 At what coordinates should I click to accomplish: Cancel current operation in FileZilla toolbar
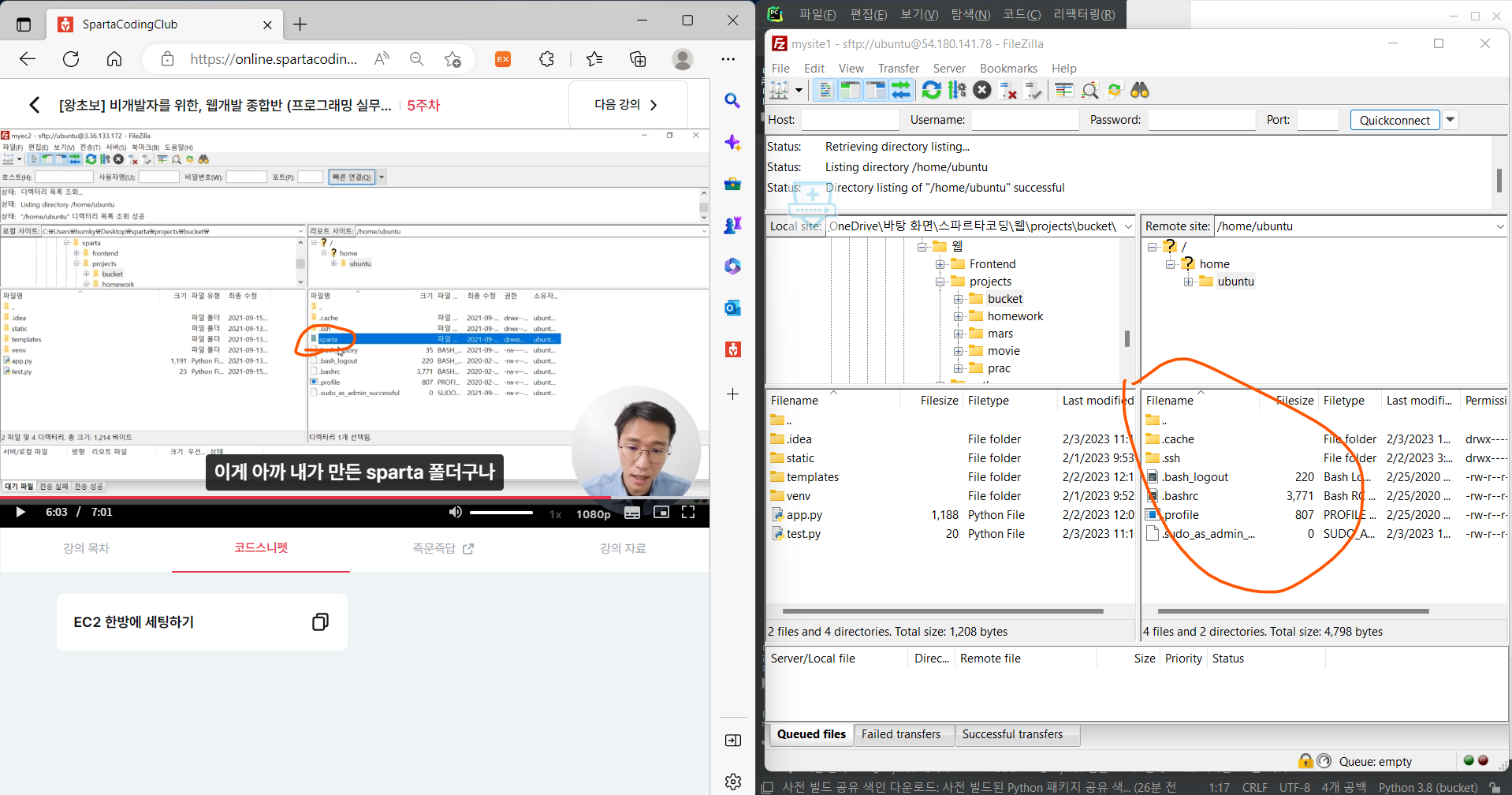click(x=982, y=91)
